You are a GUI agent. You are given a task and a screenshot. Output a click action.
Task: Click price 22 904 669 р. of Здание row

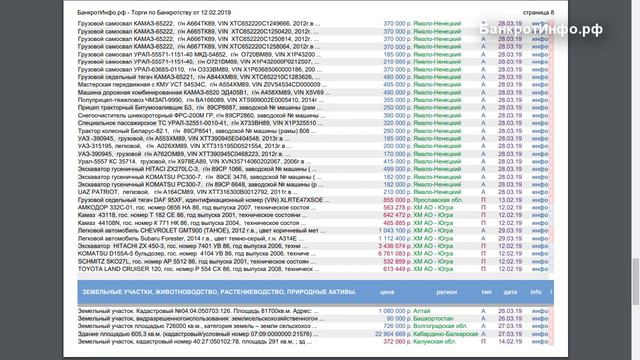point(393,334)
